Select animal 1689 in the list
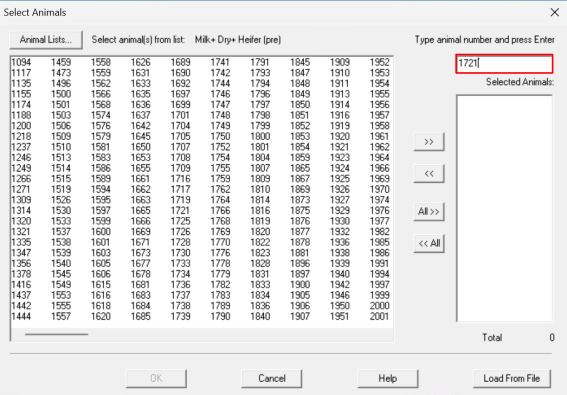The image size is (567, 395). point(180,62)
